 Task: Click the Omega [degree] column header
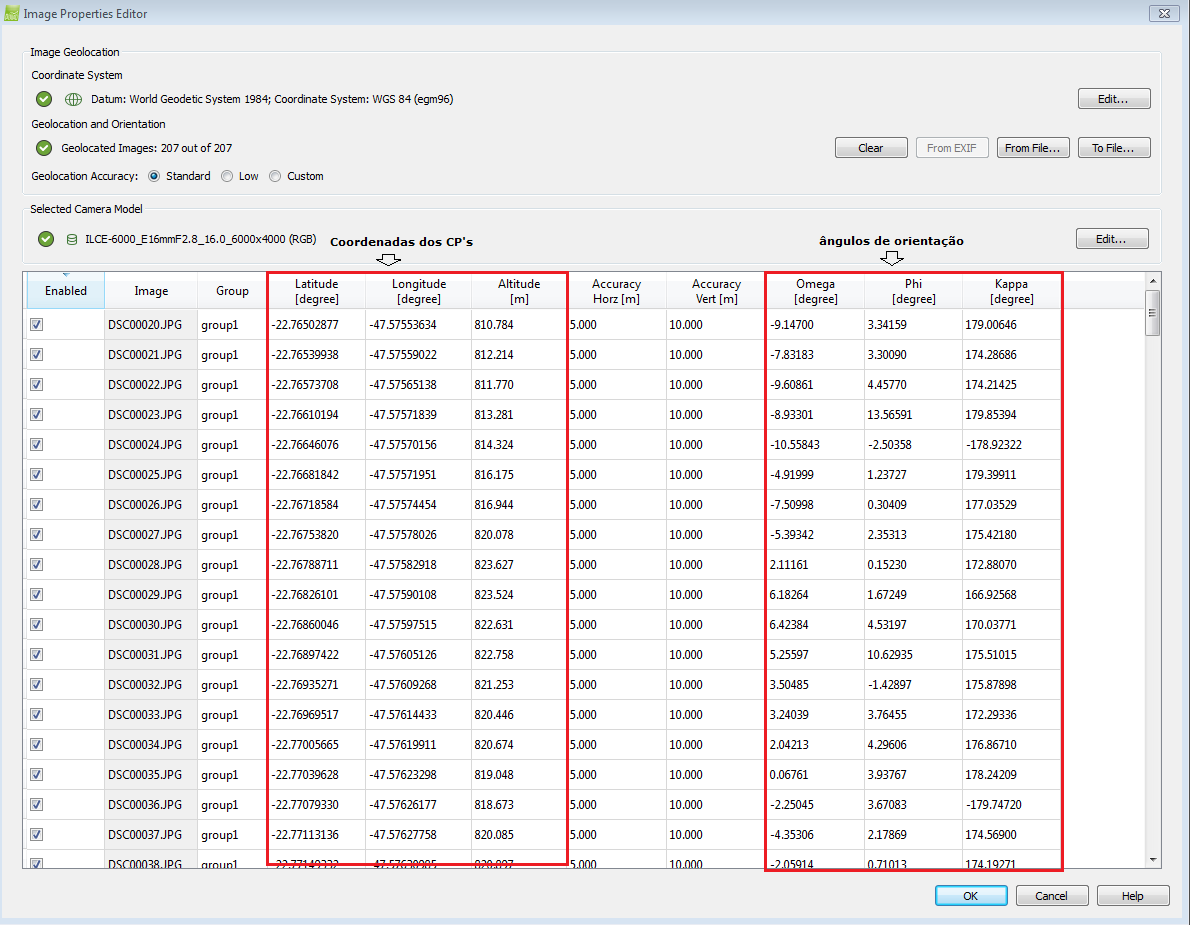coord(816,291)
